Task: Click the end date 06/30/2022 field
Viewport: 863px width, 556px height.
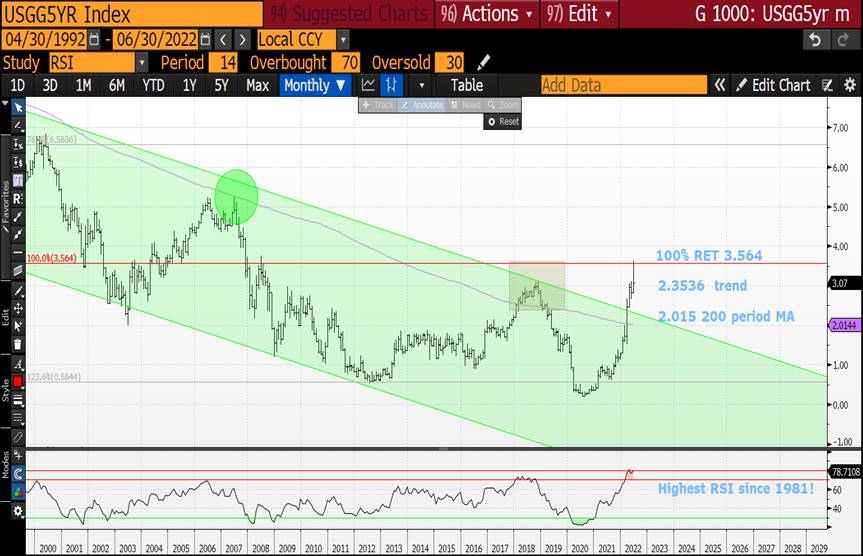Action: click(156, 40)
